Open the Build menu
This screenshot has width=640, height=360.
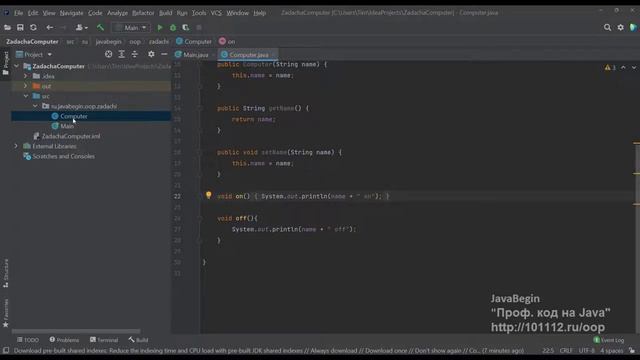165,13
